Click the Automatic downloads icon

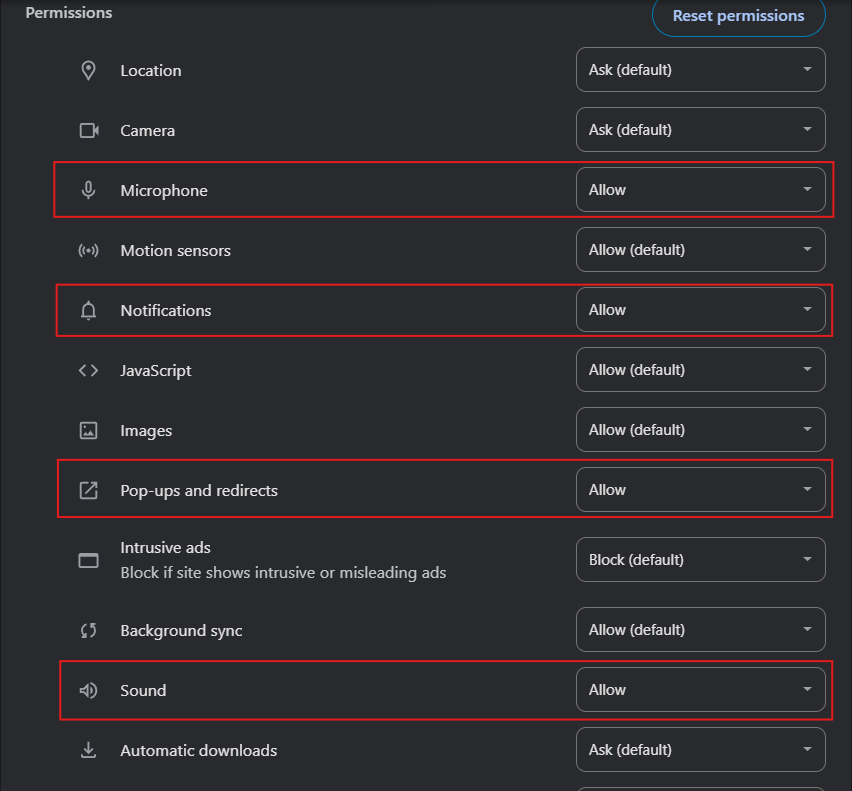tap(88, 750)
